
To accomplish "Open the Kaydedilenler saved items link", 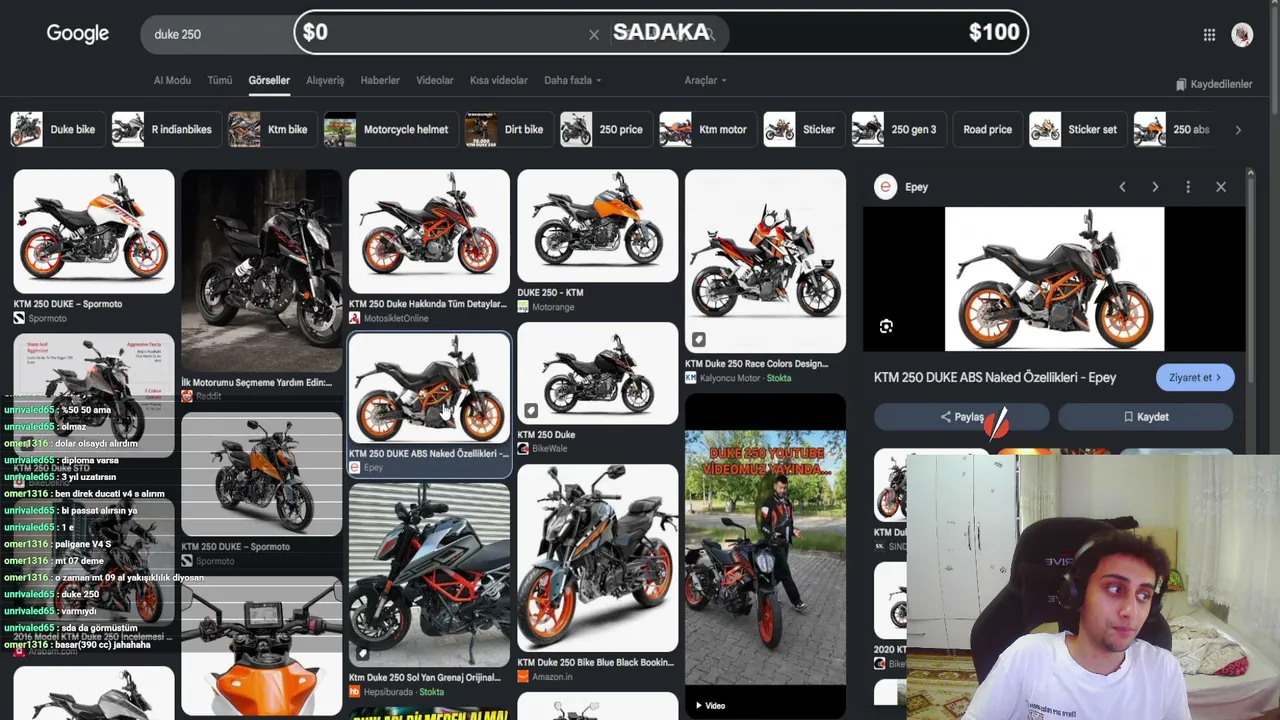I will pyautogui.click(x=1214, y=84).
